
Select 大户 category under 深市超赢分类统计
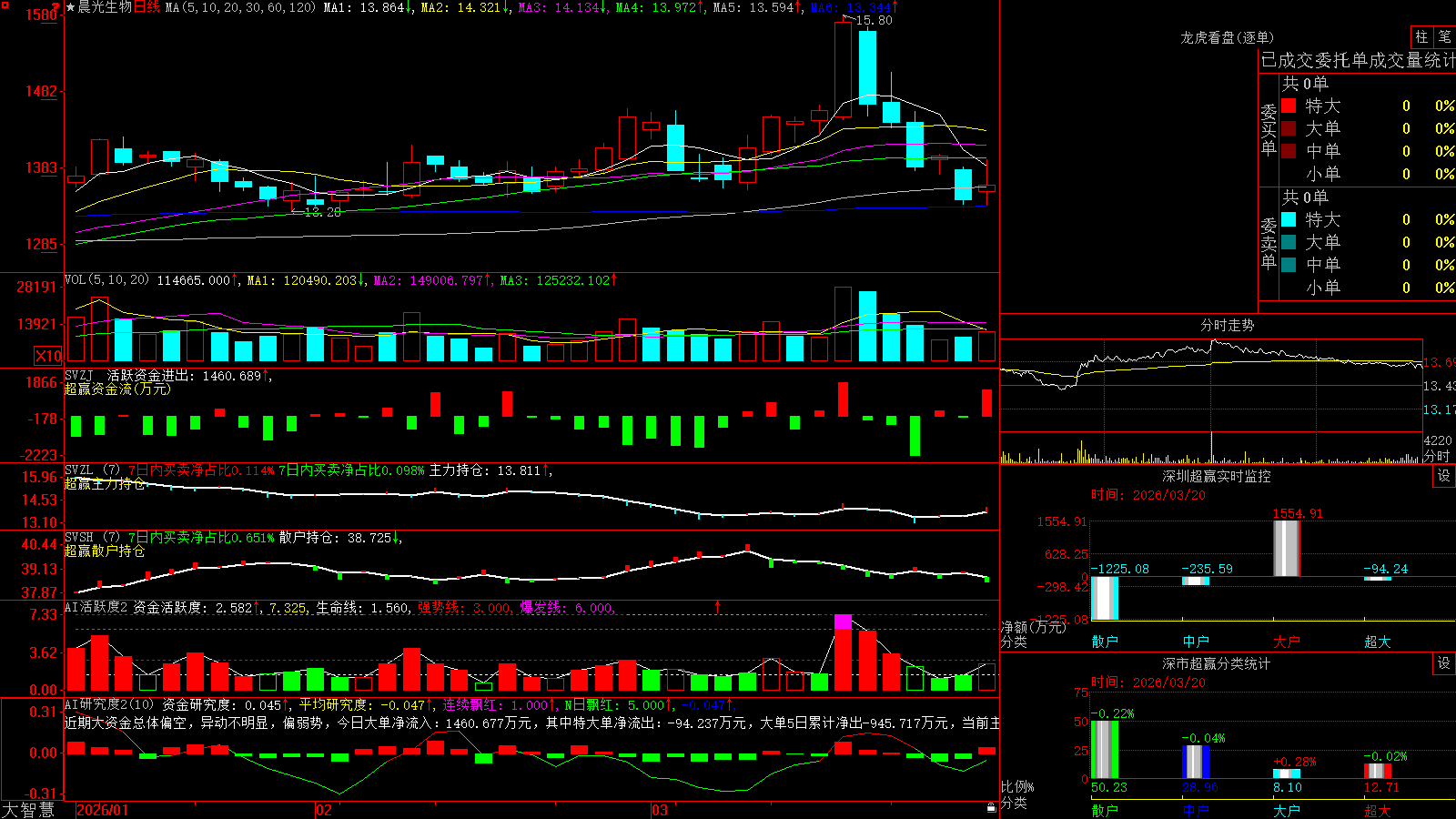1286,810
